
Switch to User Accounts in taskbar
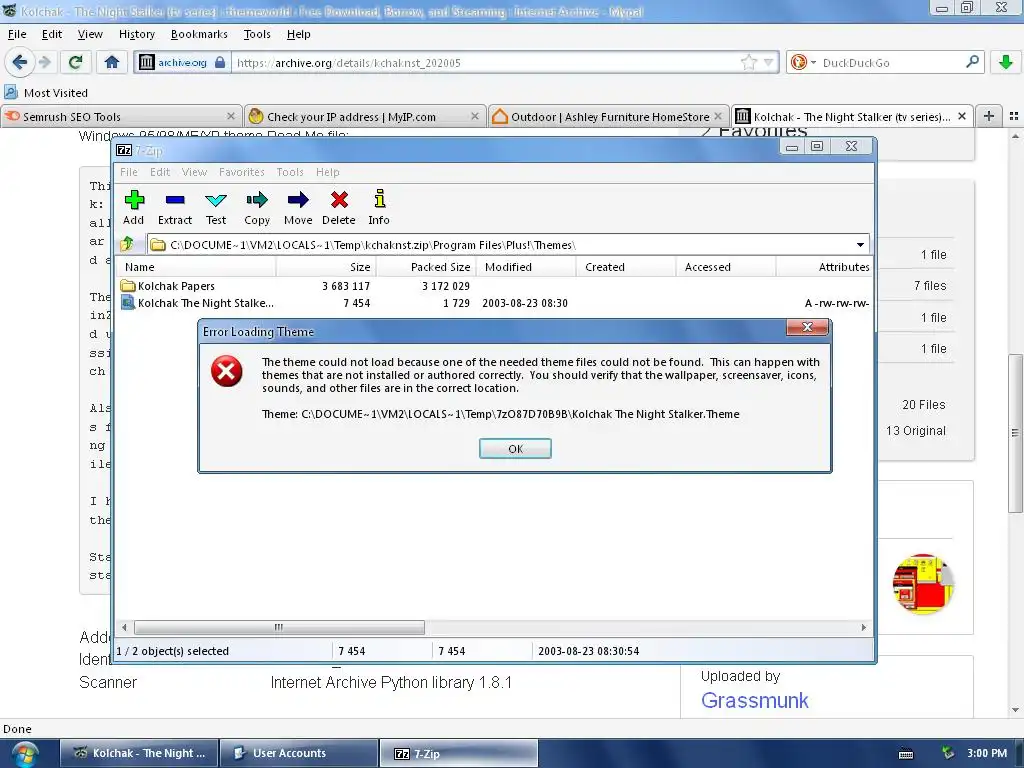(298, 753)
